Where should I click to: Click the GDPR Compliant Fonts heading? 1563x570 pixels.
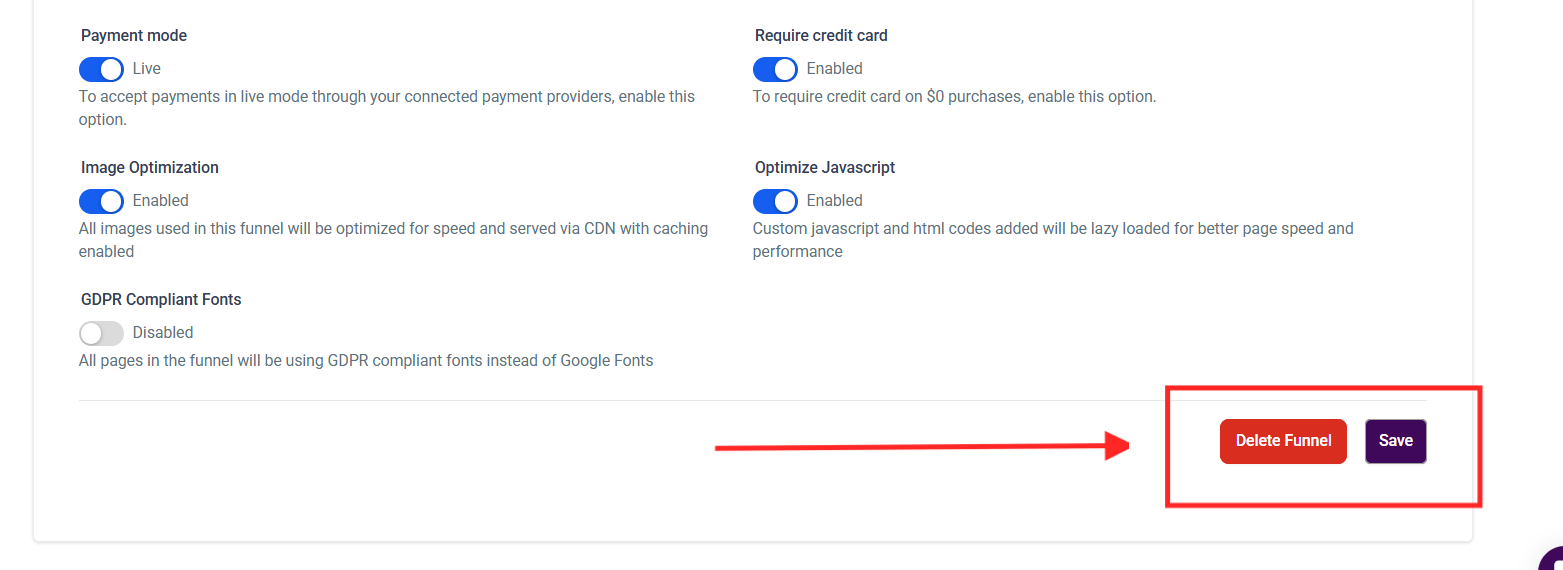click(x=161, y=300)
